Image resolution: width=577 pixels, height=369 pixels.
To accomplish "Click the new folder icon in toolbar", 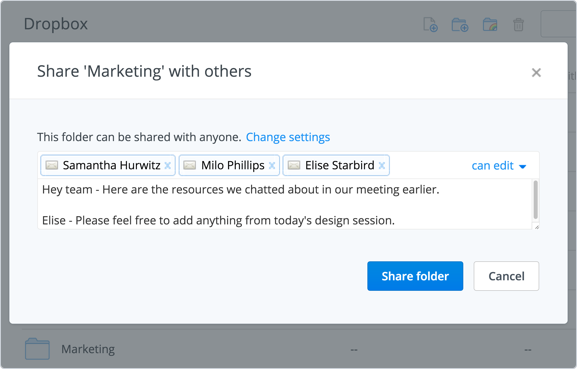I will (x=460, y=25).
